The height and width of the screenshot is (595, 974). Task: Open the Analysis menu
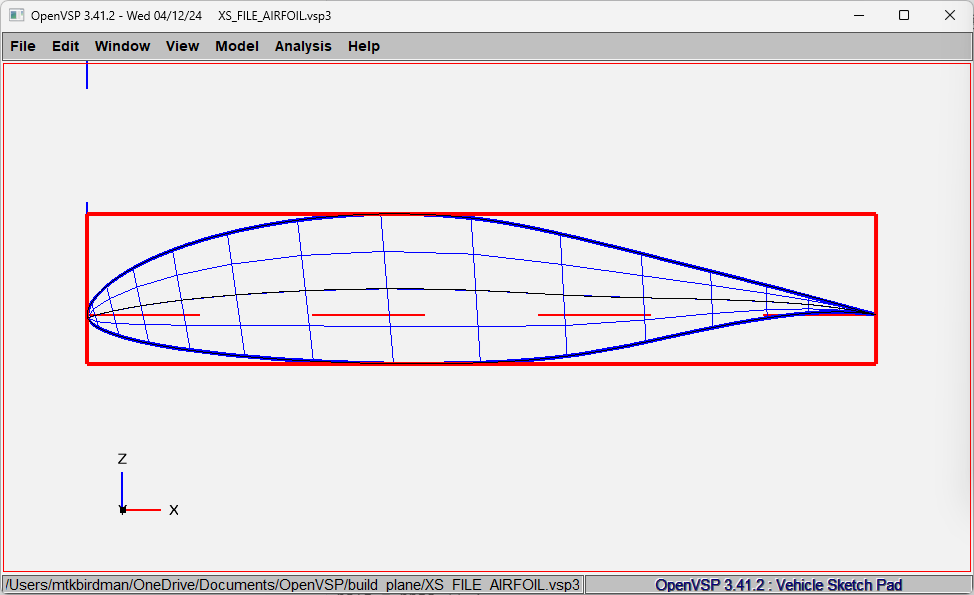303,46
